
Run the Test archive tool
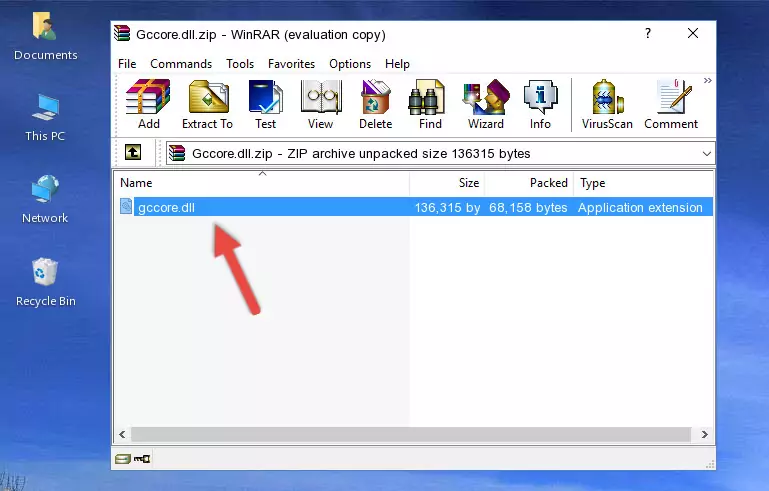click(265, 104)
